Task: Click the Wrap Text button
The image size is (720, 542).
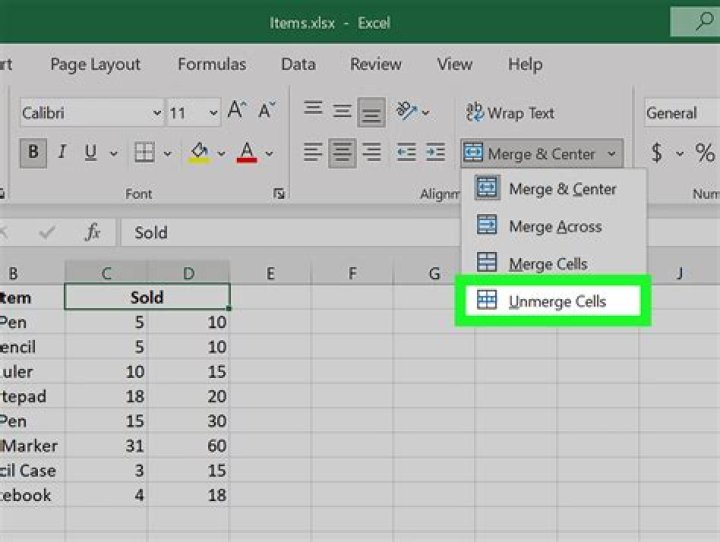Action: [x=509, y=113]
